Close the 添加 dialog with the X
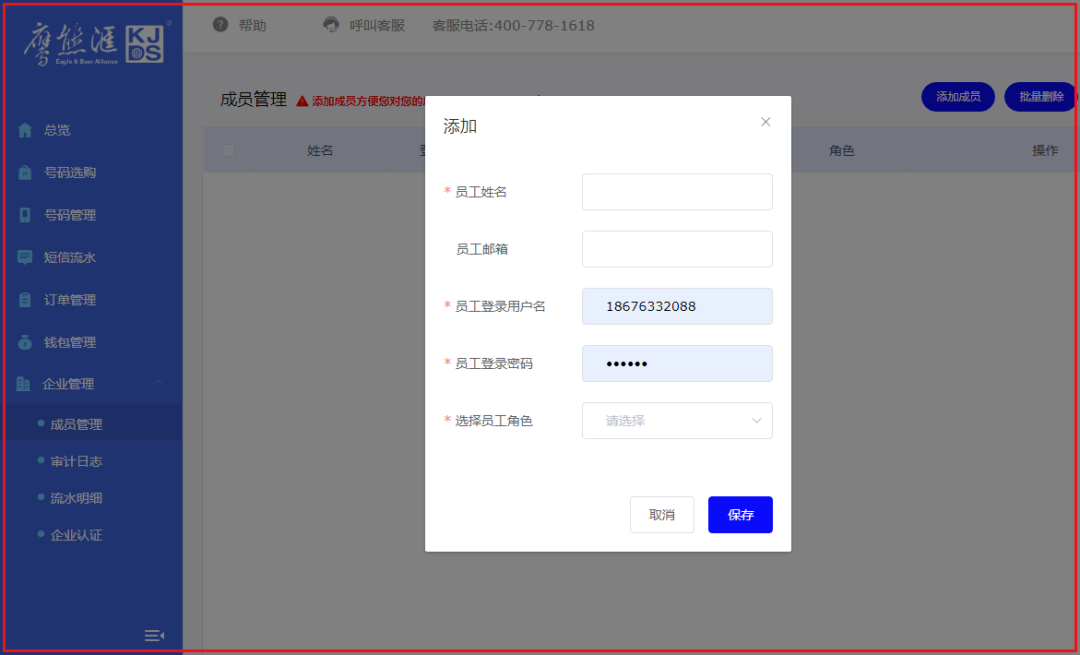 765,122
